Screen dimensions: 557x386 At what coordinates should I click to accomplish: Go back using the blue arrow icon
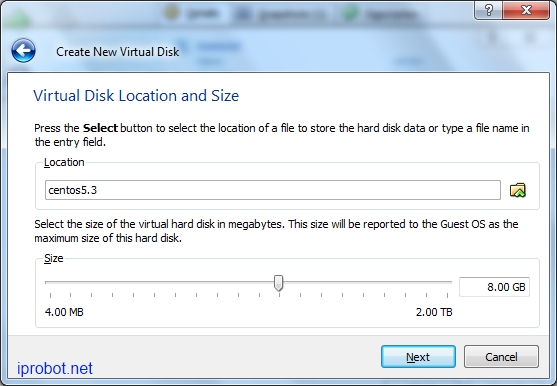point(23,51)
